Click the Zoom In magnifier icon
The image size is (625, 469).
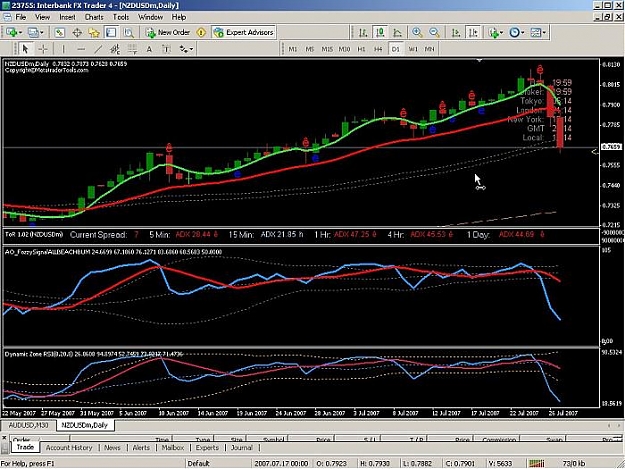pyautogui.click(x=417, y=33)
